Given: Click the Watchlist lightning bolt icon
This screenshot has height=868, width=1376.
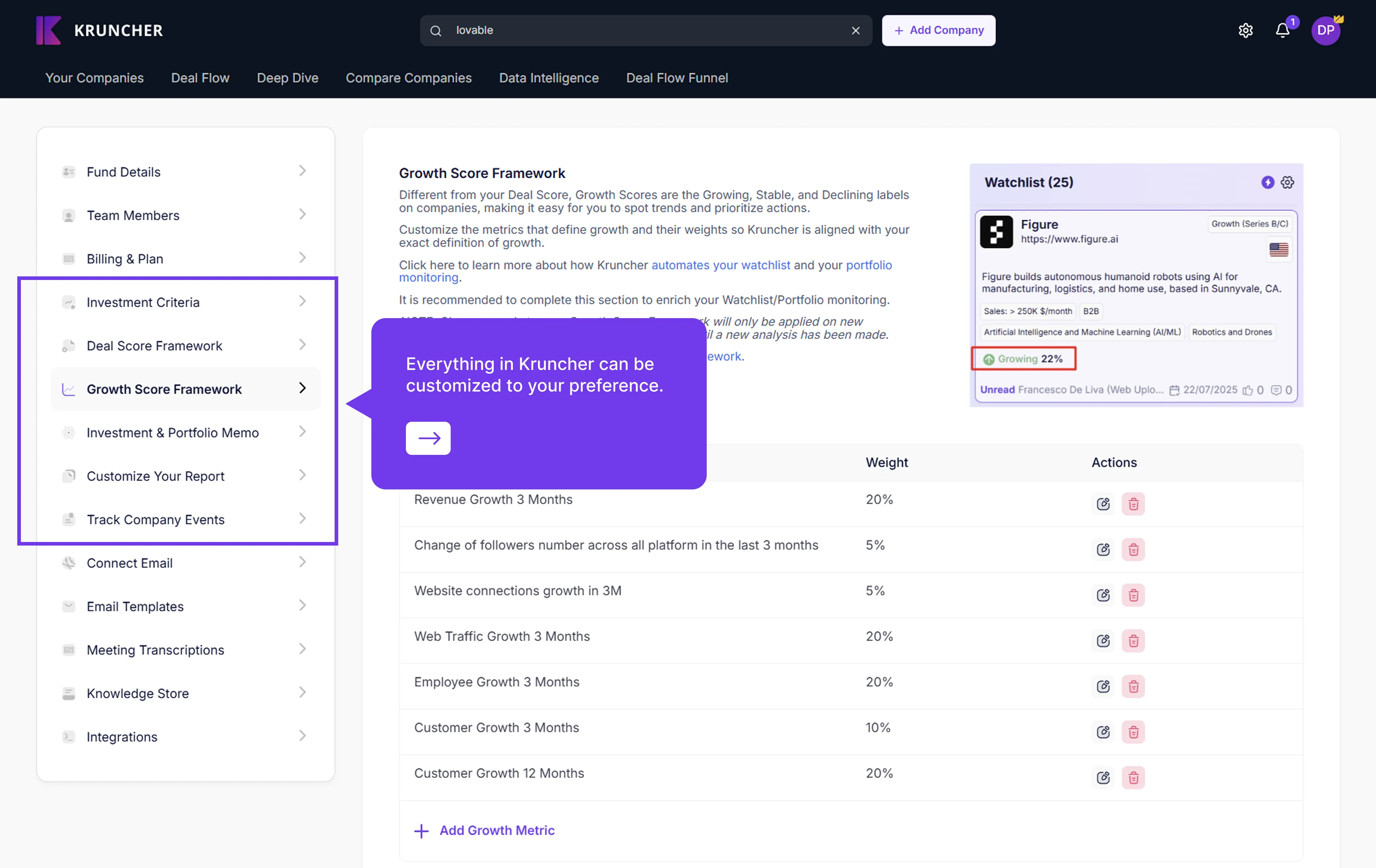Looking at the screenshot, I should [x=1267, y=182].
